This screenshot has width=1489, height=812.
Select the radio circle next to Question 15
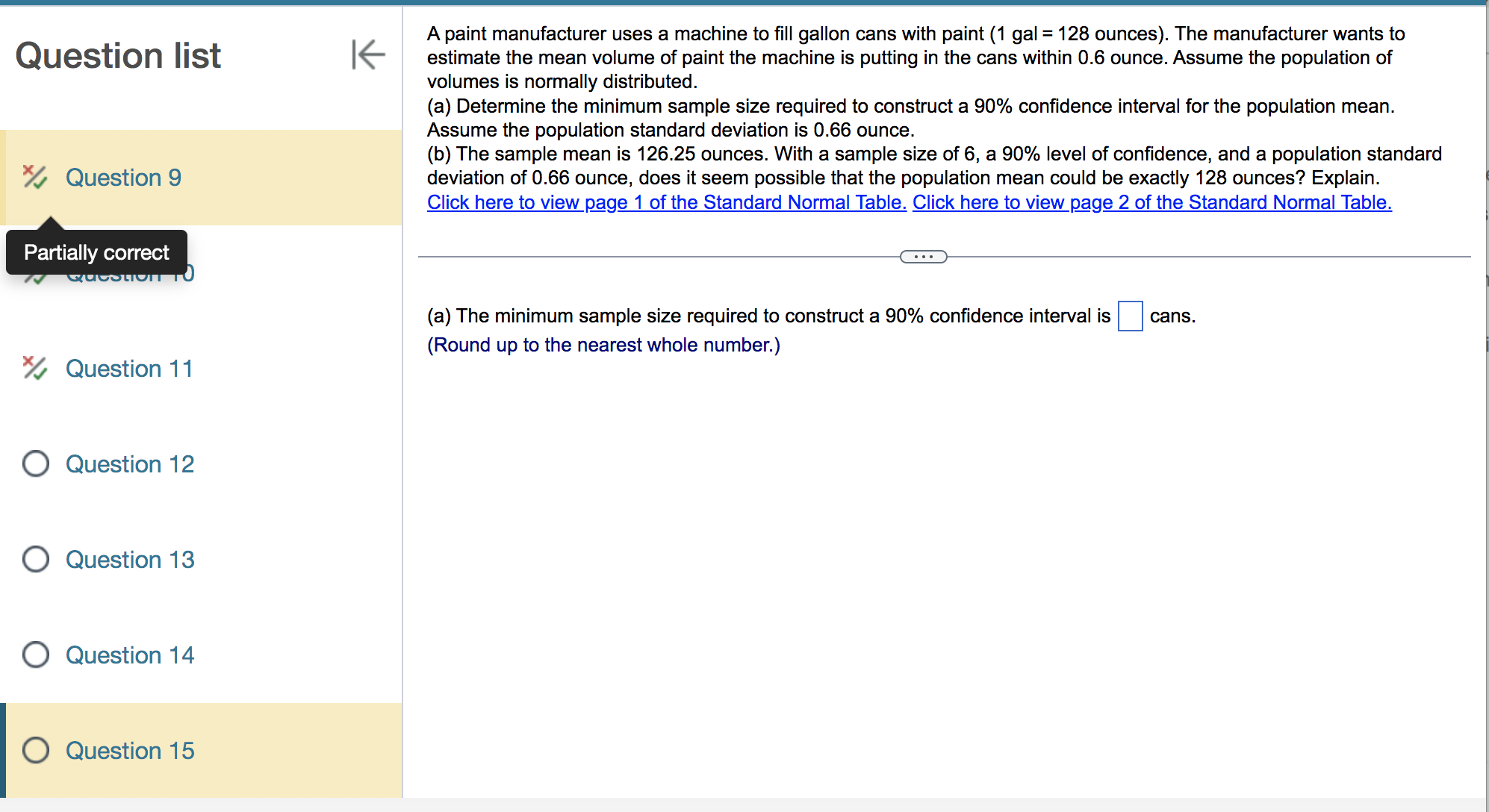point(35,750)
